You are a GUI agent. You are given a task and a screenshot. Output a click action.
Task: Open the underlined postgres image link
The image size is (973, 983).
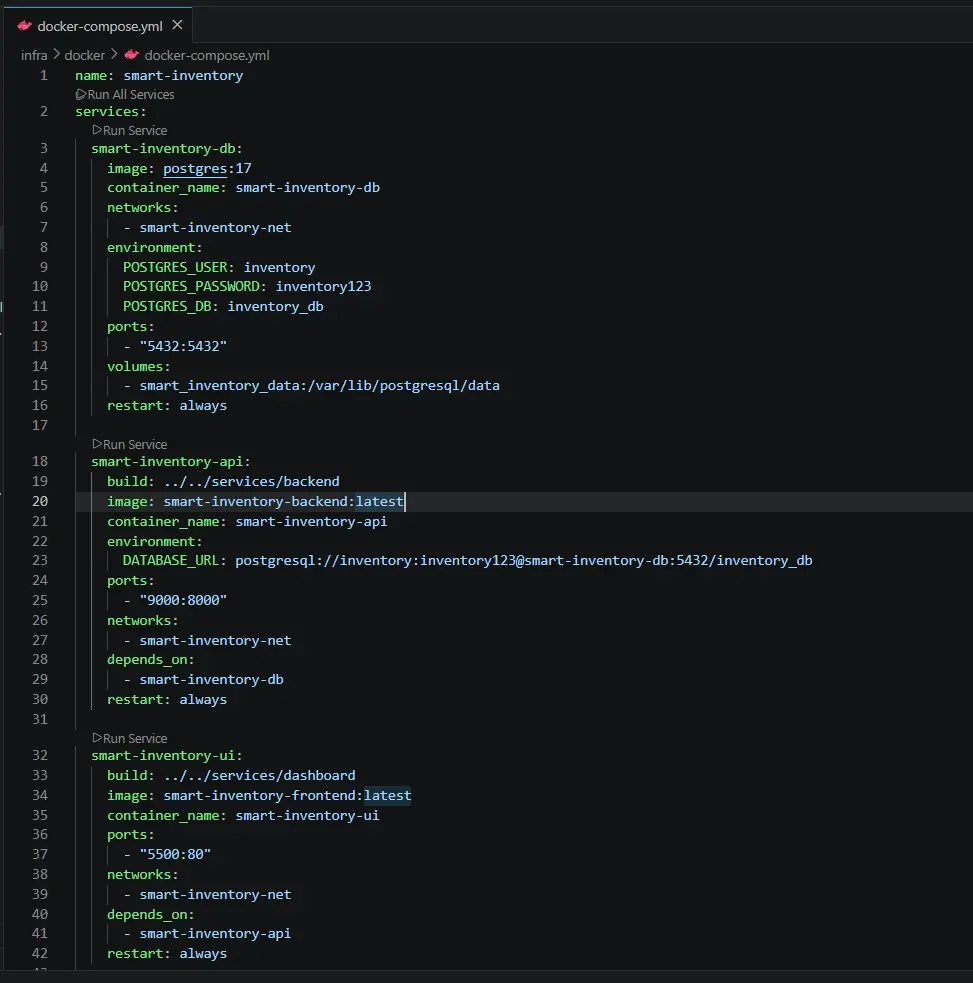coord(194,168)
